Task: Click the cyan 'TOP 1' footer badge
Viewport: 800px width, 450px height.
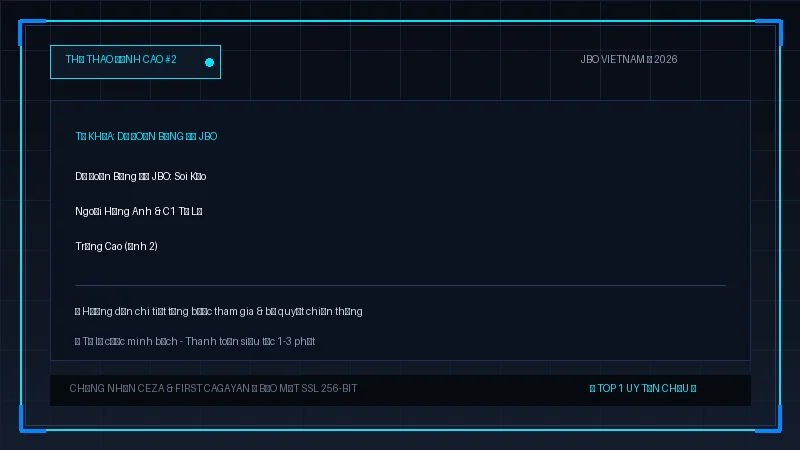Action: [x=643, y=389]
